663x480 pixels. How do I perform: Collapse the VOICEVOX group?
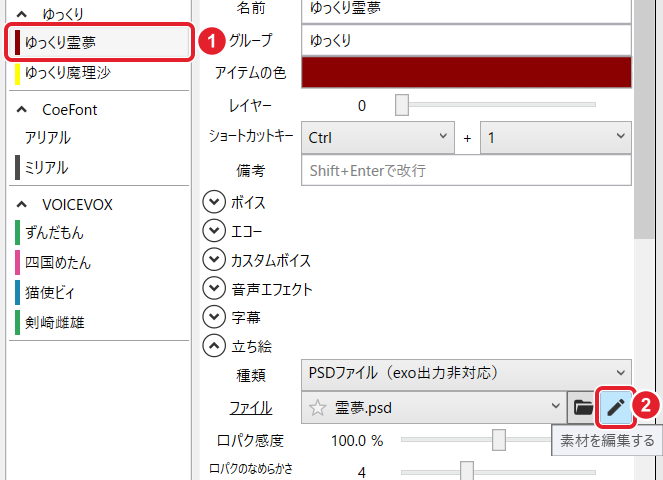pyautogui.click(x=22, y=205)
